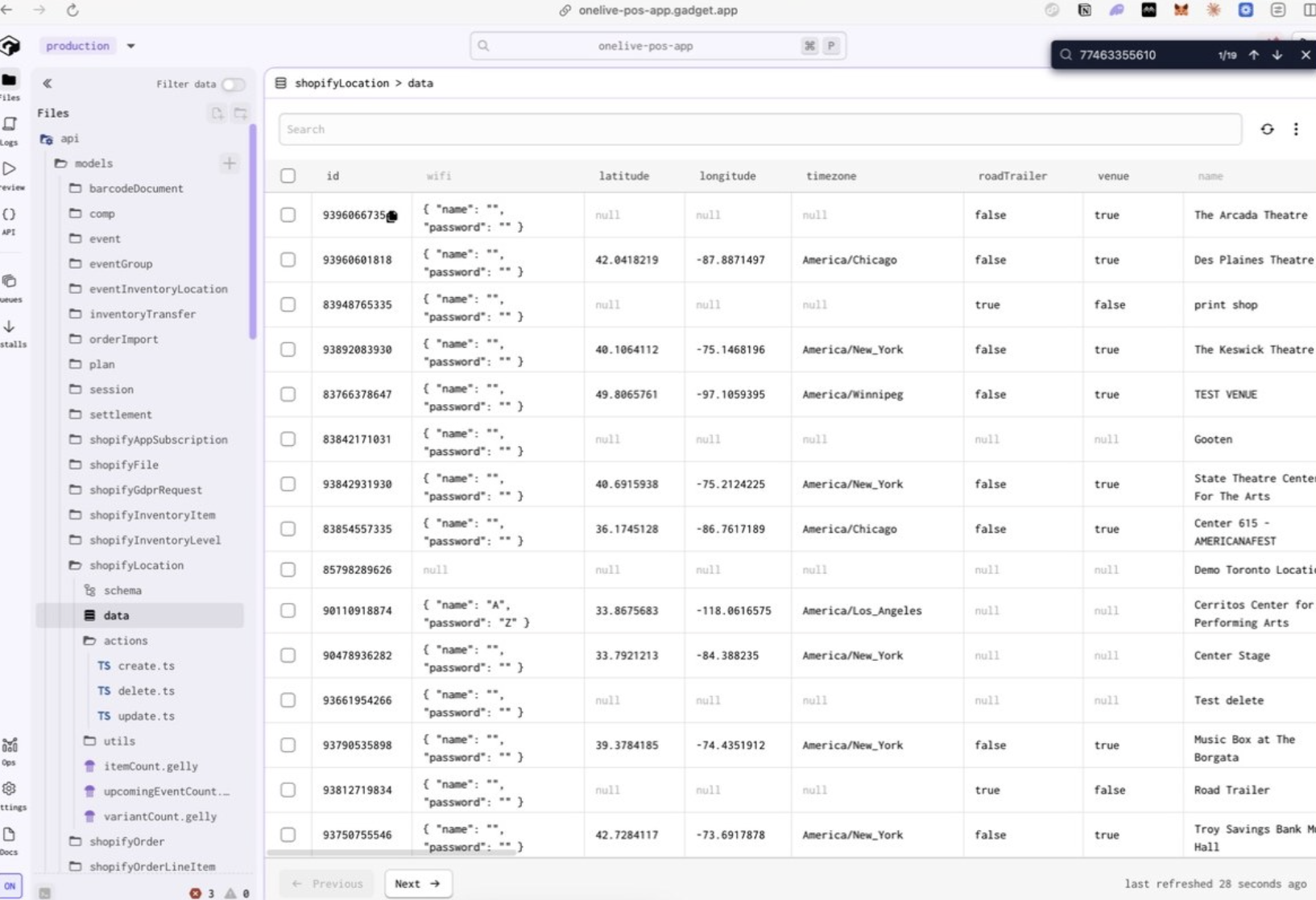Open Settings in left sidebar
1316x900 pixels.
pos(10,795)
